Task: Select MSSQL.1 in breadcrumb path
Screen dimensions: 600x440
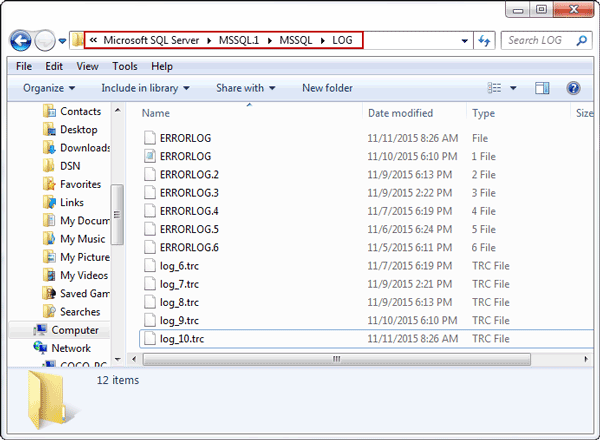Action: click(x=239, y=40)
